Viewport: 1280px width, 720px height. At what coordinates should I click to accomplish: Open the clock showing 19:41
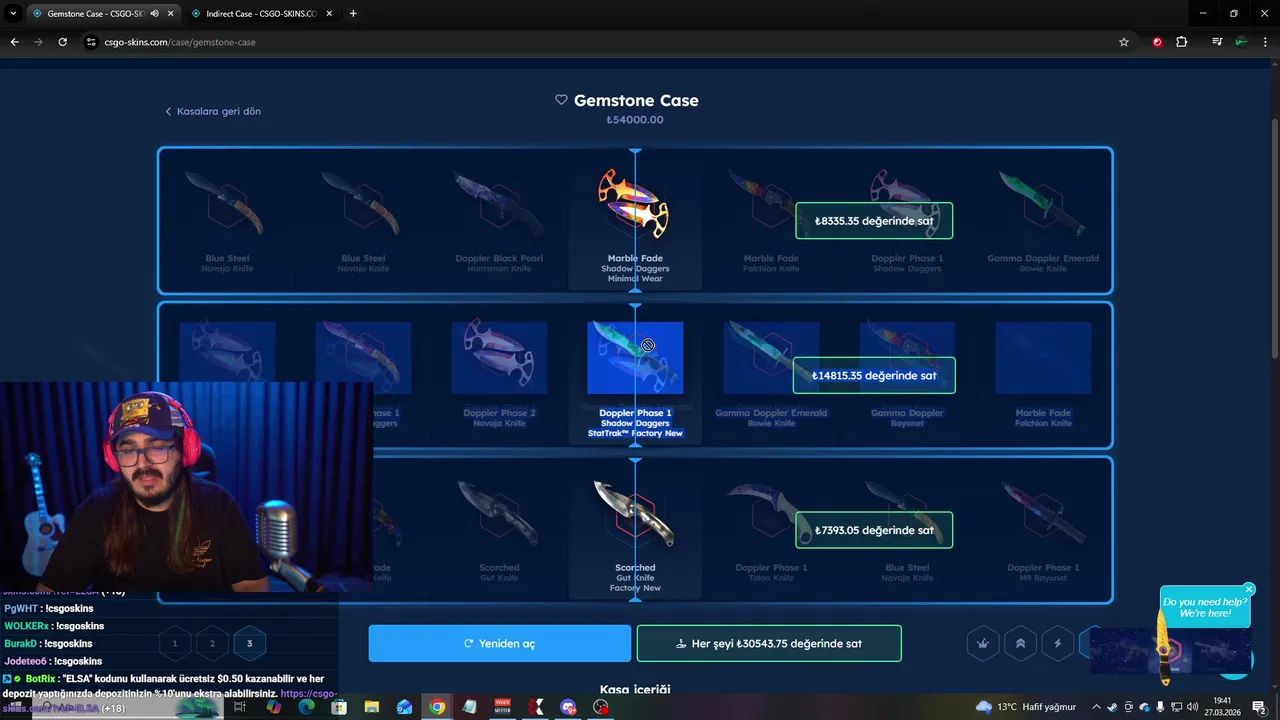click(1222, 706)
